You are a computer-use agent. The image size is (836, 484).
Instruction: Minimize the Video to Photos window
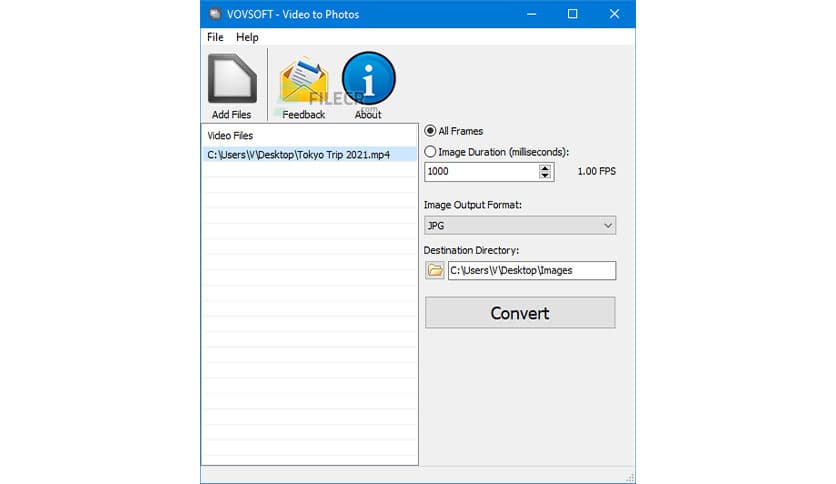(x=531, y=14)
